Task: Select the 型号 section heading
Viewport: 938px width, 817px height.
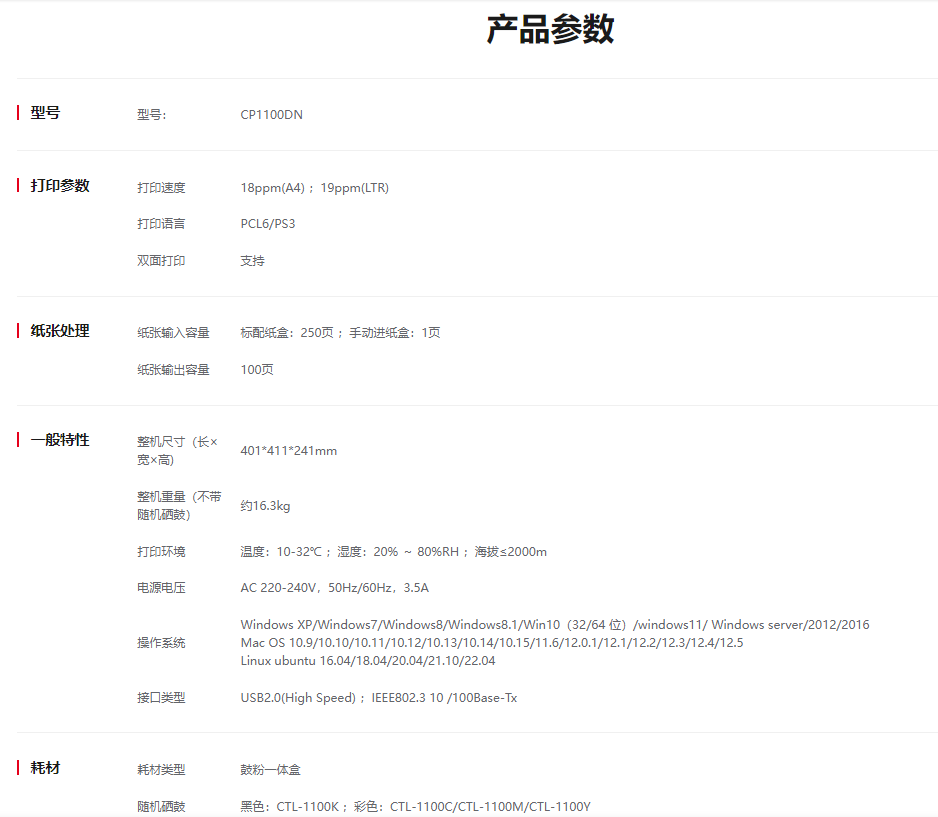Action: click(x=45, y=113)
